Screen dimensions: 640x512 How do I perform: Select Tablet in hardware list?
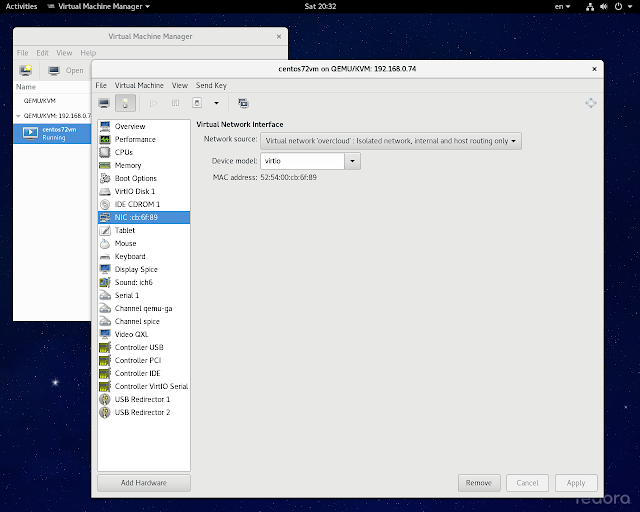click(x=144, y=230)
